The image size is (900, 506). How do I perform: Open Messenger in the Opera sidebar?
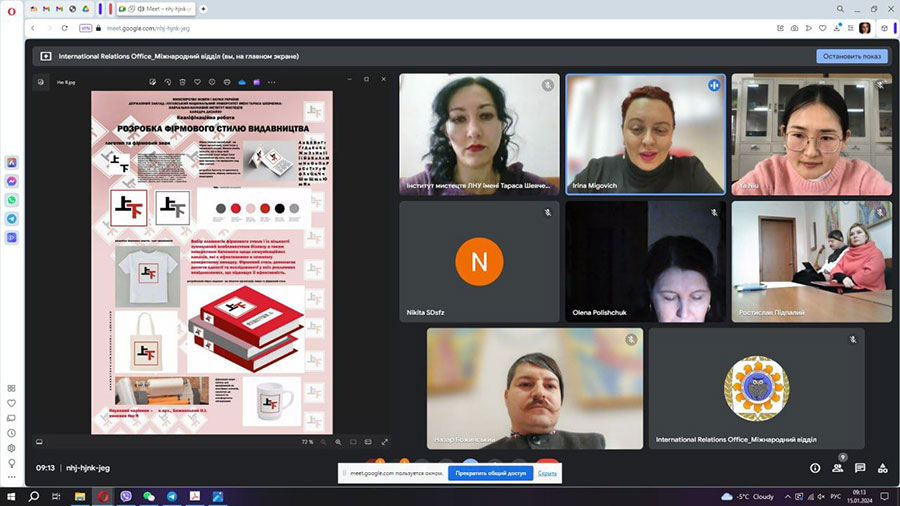11,181
